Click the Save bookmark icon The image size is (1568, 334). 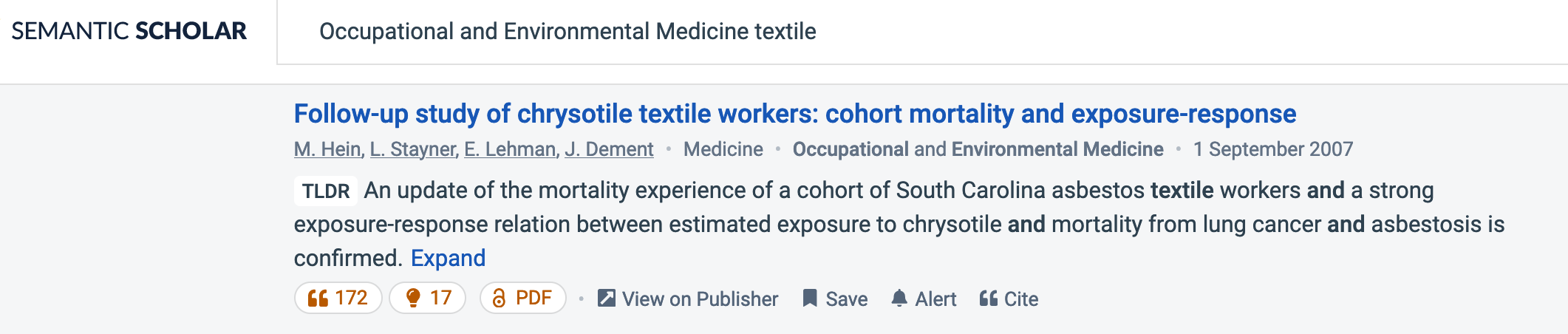[810, 299]
